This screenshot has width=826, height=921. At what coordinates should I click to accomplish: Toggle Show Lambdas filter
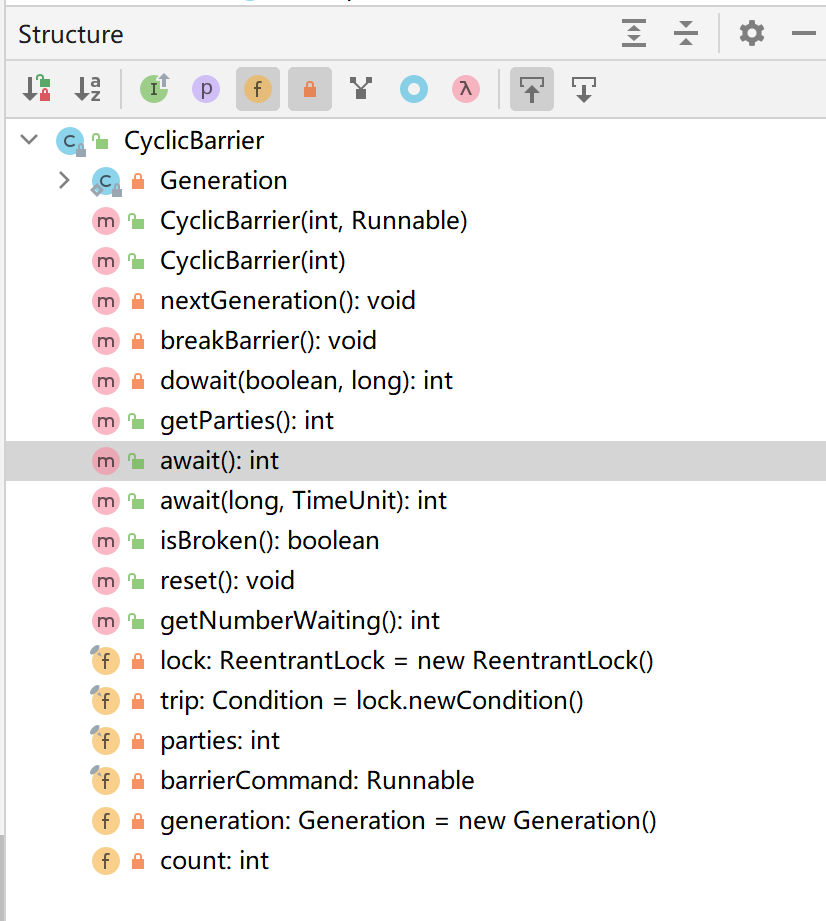(x=466, y=89)
